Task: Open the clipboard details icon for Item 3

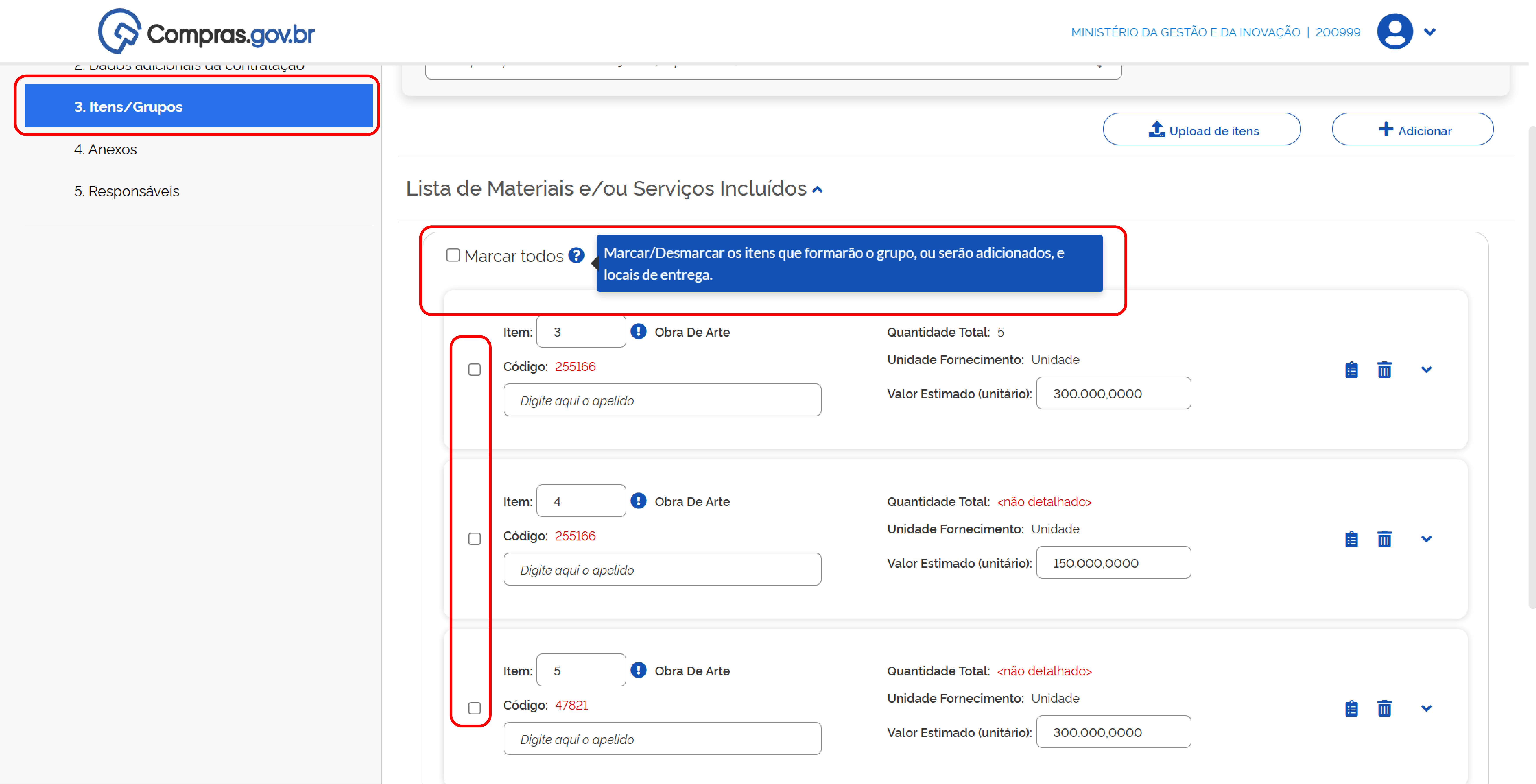Action: tap(1352, 370)
